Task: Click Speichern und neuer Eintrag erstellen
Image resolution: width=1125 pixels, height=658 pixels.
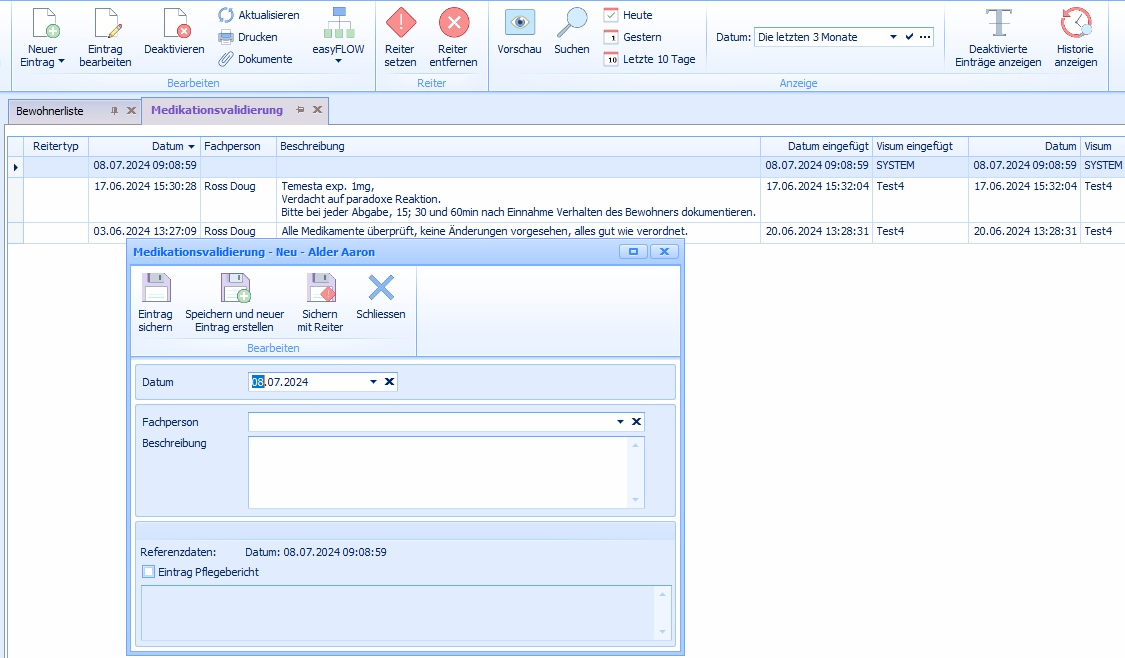Action: pos(235,303)
